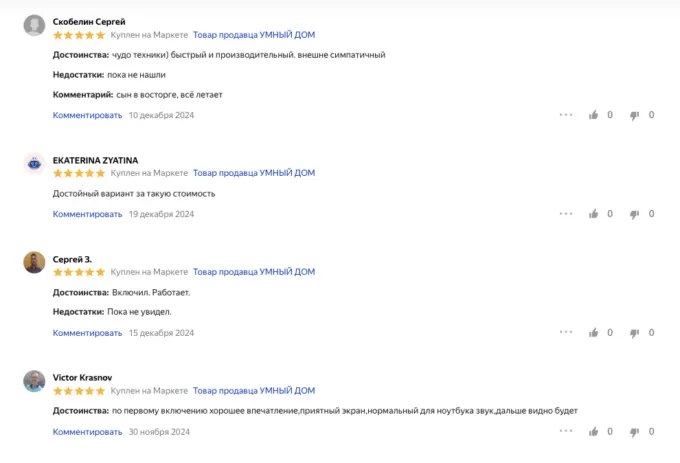680x463 pixels.
Task: Like Сергей З.'s review
Action: pos(594,333)
